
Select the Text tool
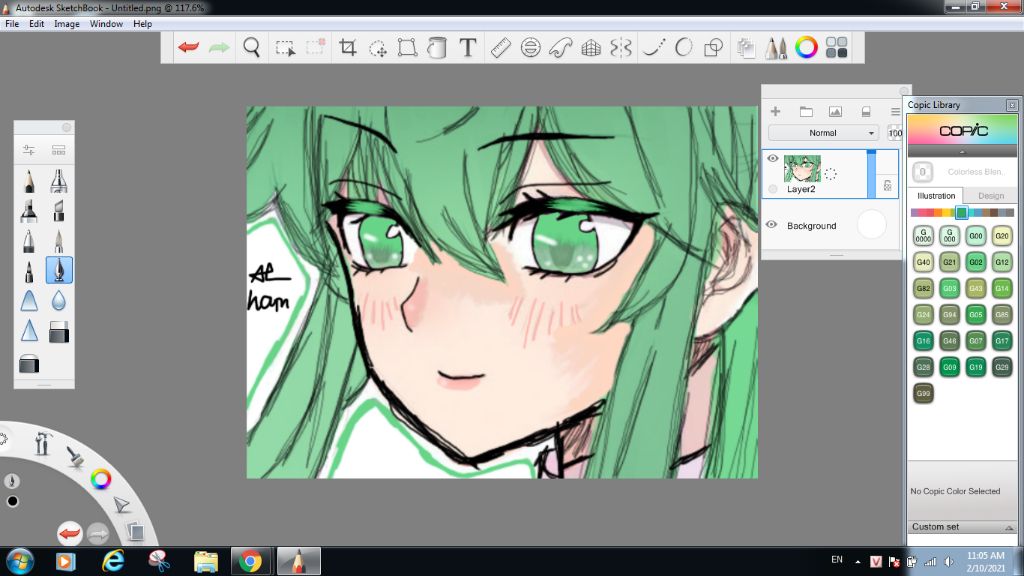click(x=468, y=47)
